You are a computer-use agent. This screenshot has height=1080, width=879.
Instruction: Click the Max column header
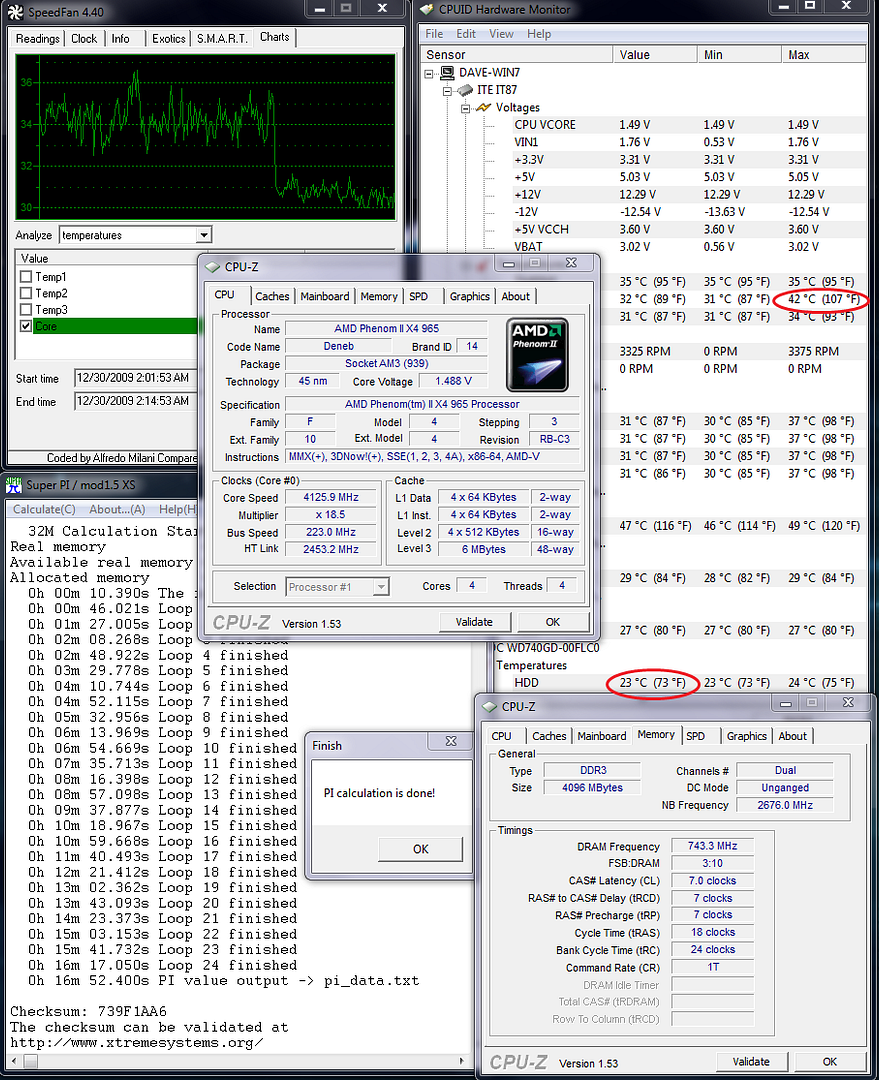click(824, 55)
